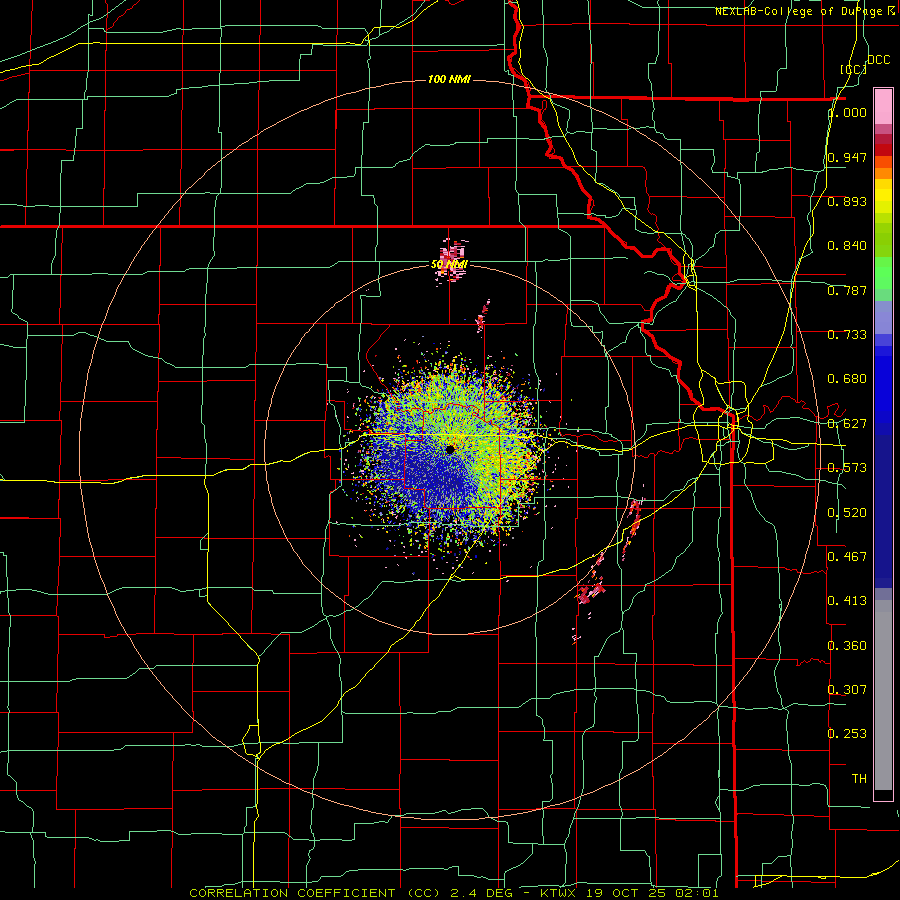Click the 0.947 value on the scale
The height and width of the screenshot is (900, 900).
[847, 157]
